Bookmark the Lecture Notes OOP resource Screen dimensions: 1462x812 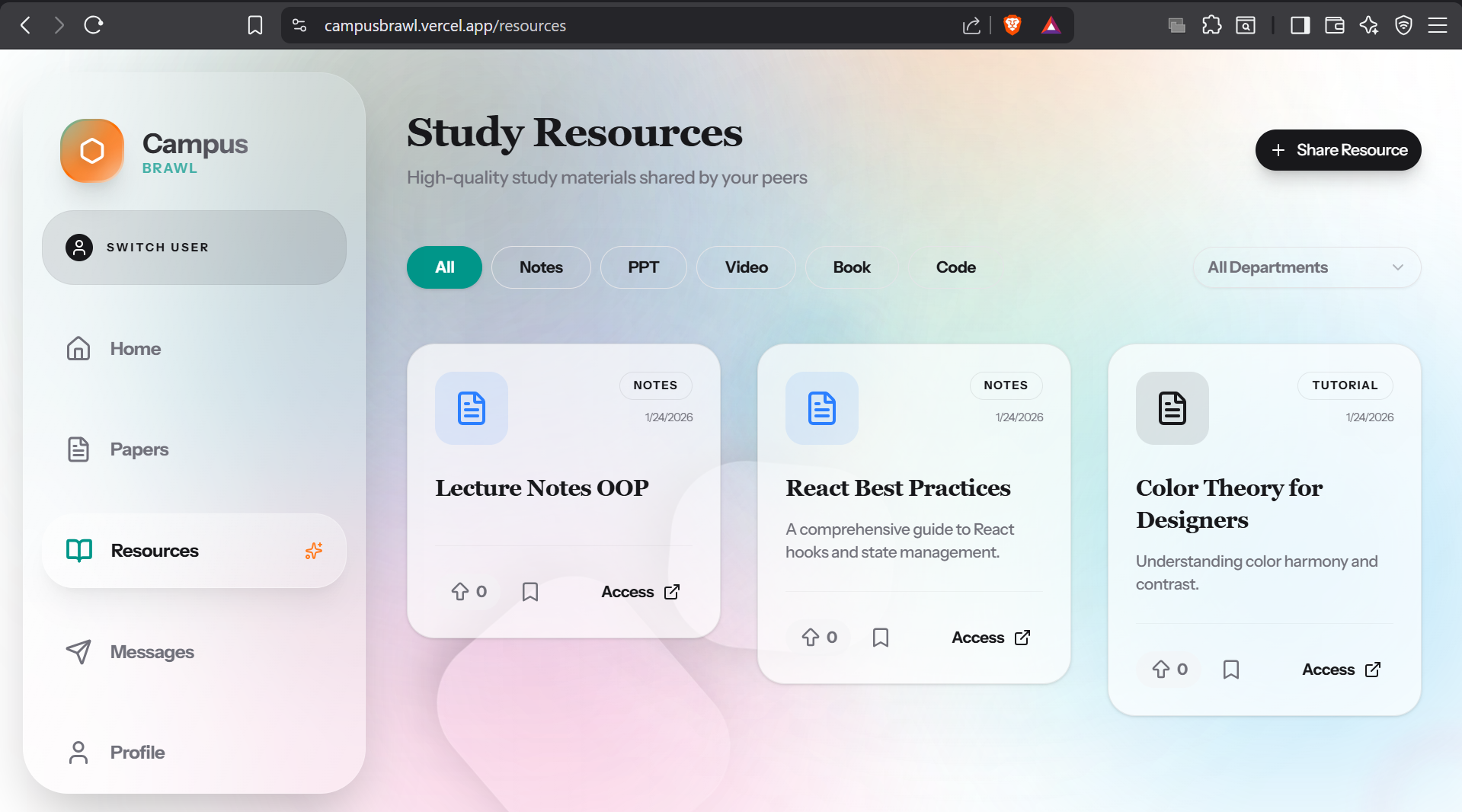[530, 592]
